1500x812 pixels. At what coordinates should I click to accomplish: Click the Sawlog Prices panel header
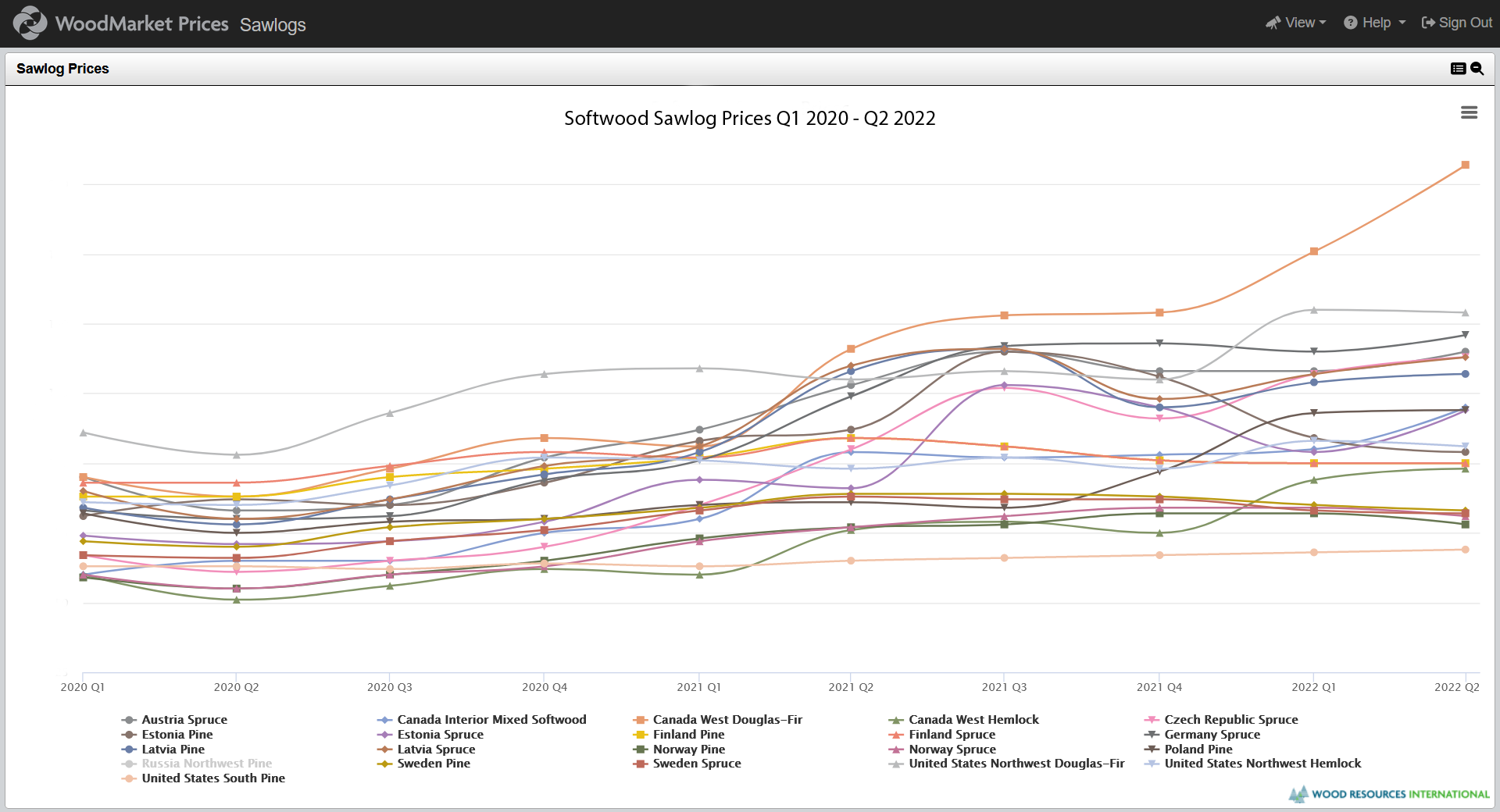pos(62,69)
